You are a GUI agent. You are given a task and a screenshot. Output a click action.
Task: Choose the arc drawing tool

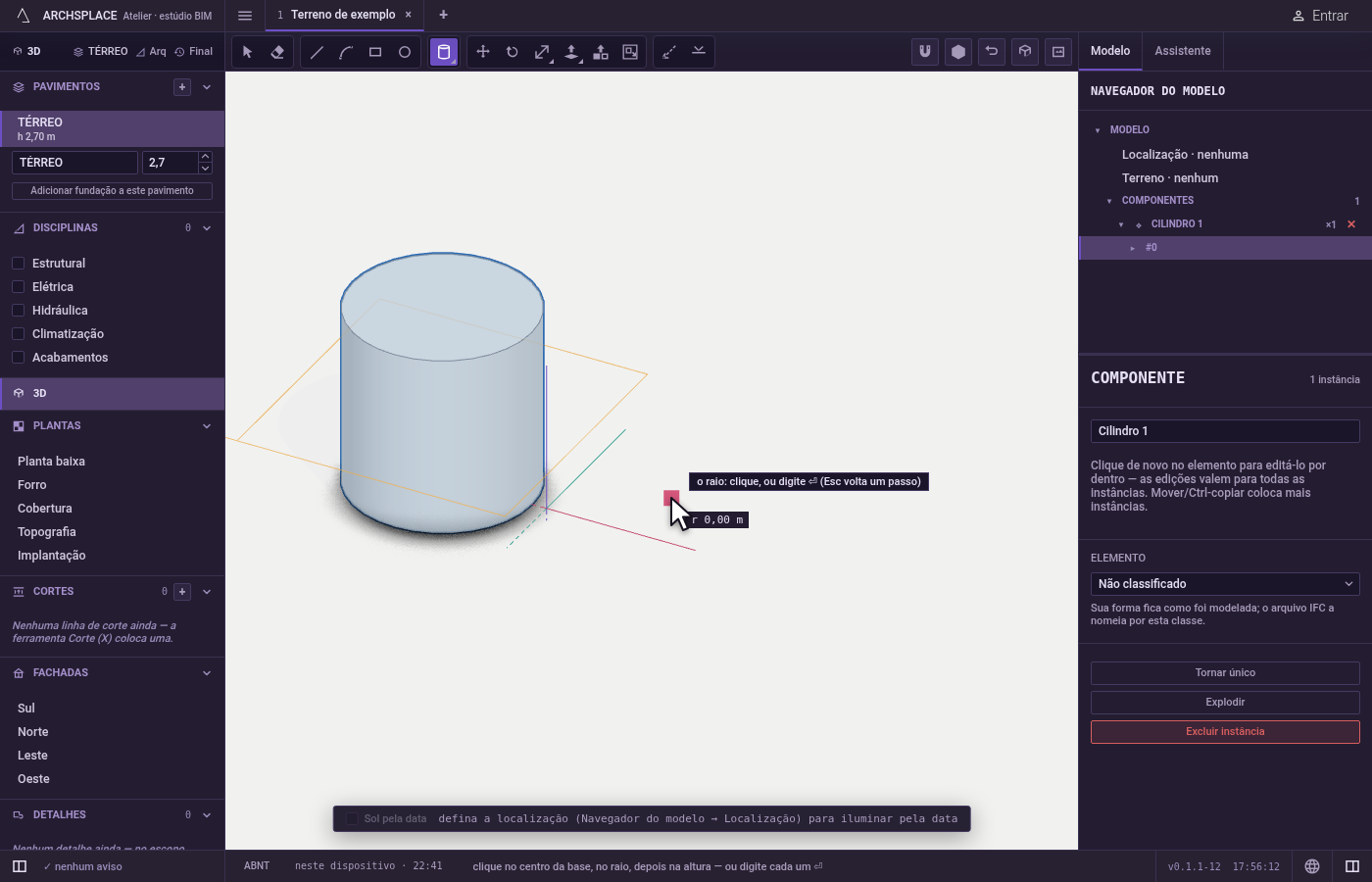coord(346,52)
